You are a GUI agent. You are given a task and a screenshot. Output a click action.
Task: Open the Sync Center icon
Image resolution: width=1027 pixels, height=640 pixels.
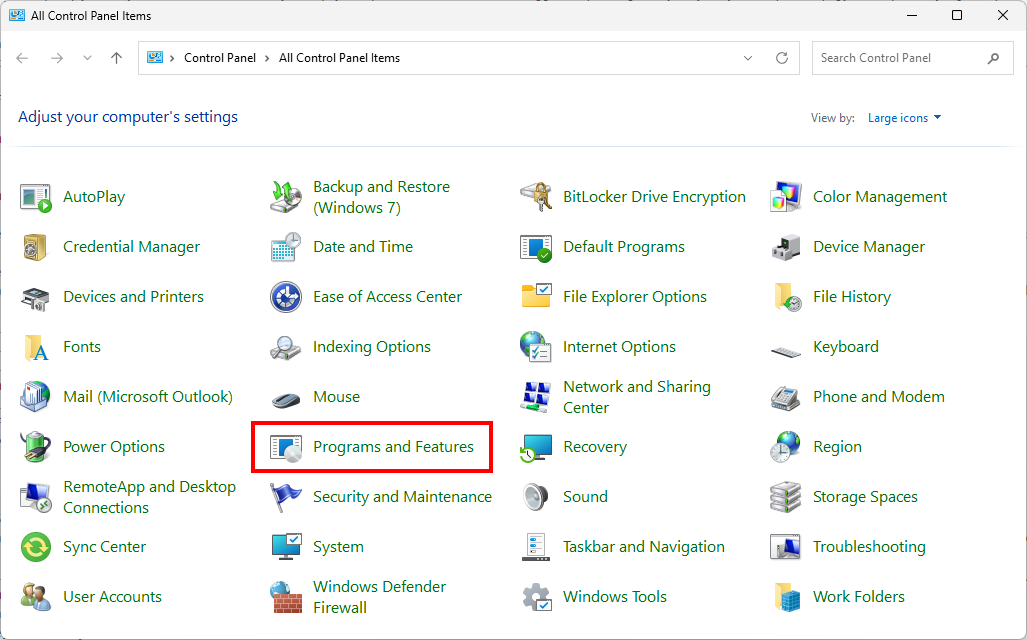36,547
